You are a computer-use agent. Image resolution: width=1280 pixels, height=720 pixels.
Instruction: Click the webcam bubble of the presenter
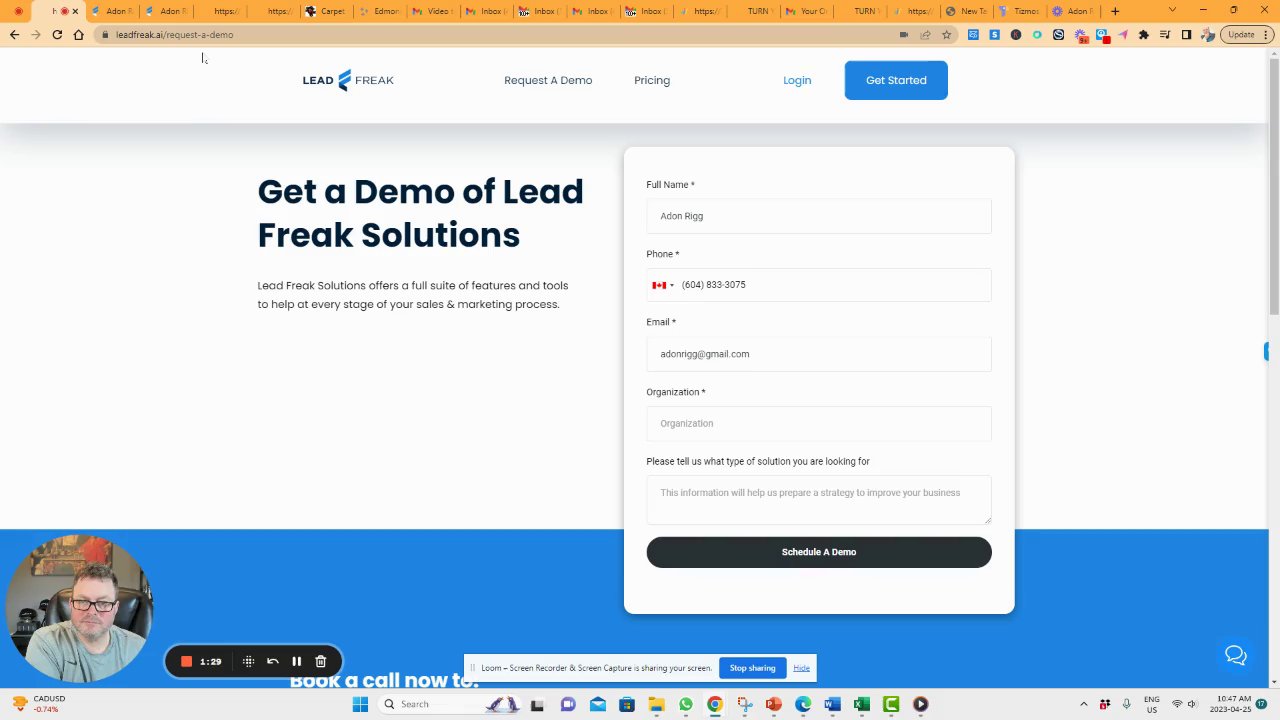click(x=80, y=608)
